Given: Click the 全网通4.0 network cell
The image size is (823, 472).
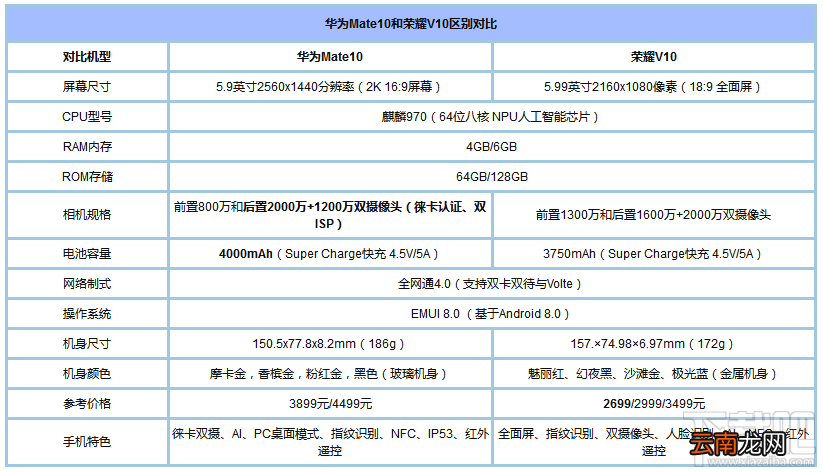Looking at the screenshot, I should [492, 284].
